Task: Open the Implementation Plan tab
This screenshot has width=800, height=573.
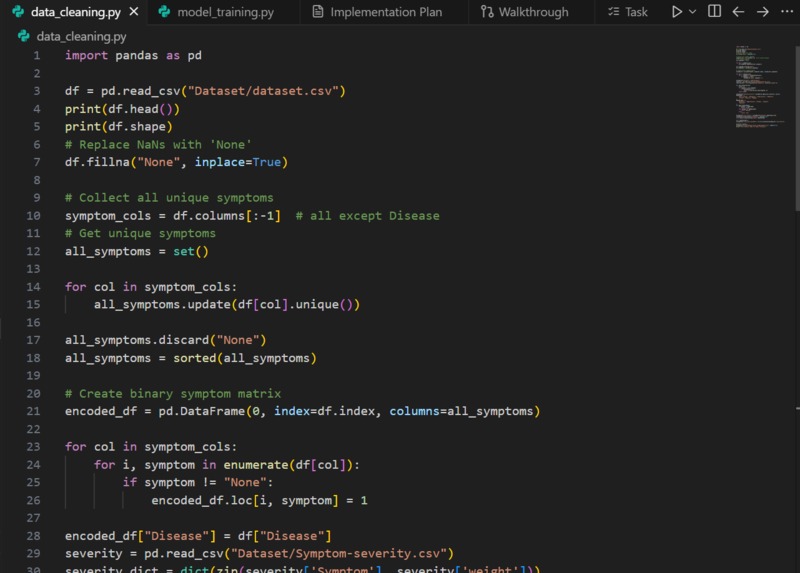Action: click(x=386, y=12)
